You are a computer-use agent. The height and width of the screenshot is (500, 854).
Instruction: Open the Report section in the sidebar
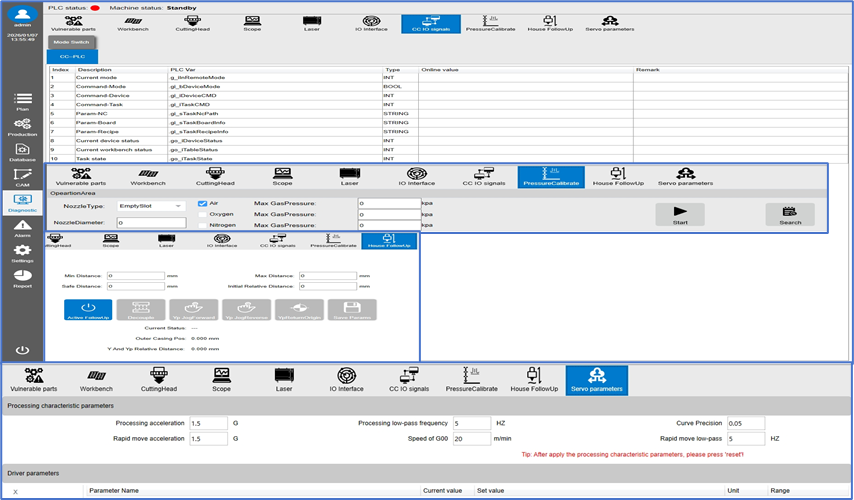coord(22,278)
